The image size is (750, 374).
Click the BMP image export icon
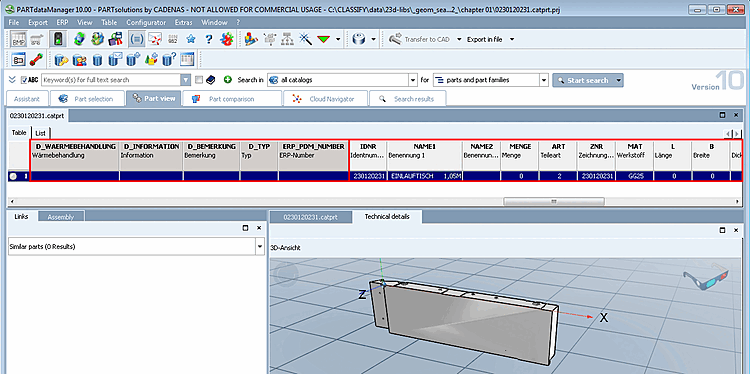(x=18, y=39)
